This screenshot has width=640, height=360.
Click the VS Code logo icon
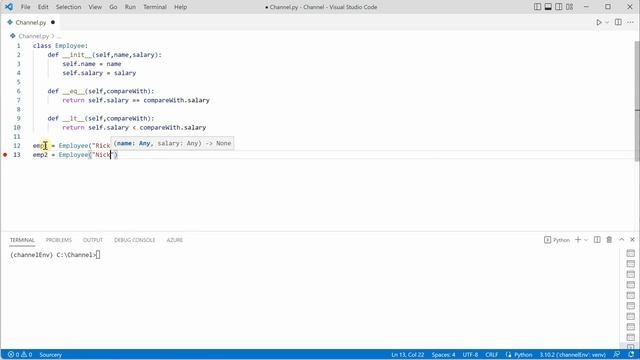point(9,7)
